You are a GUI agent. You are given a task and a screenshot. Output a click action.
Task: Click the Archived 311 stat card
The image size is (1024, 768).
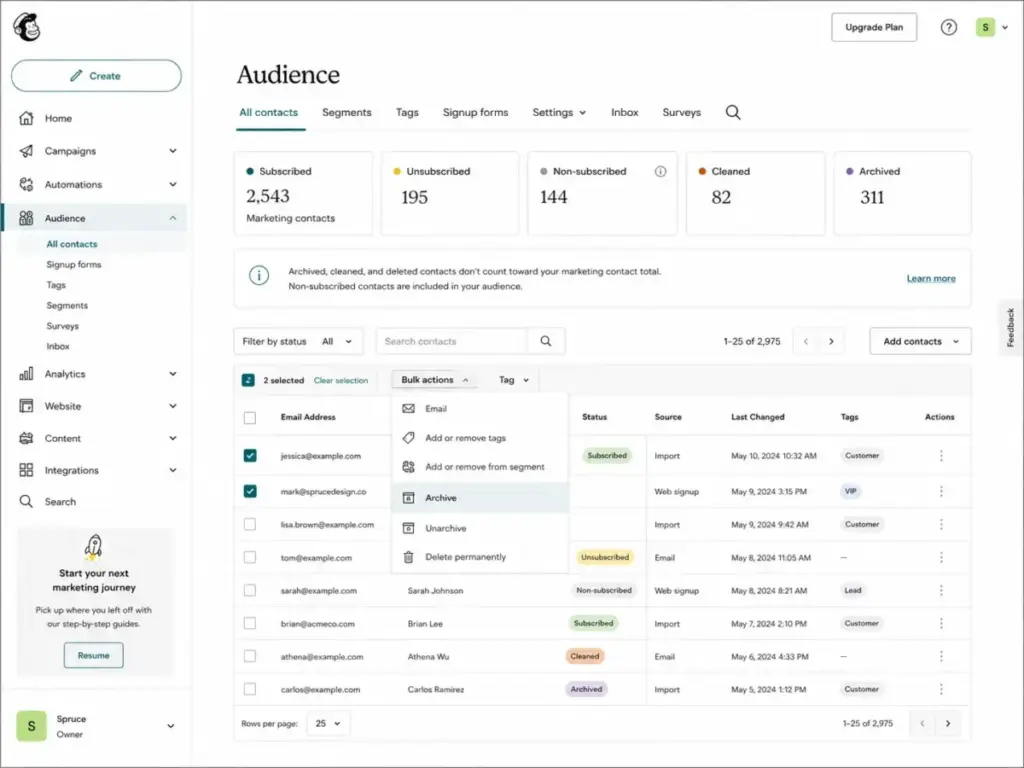[903, 193]
